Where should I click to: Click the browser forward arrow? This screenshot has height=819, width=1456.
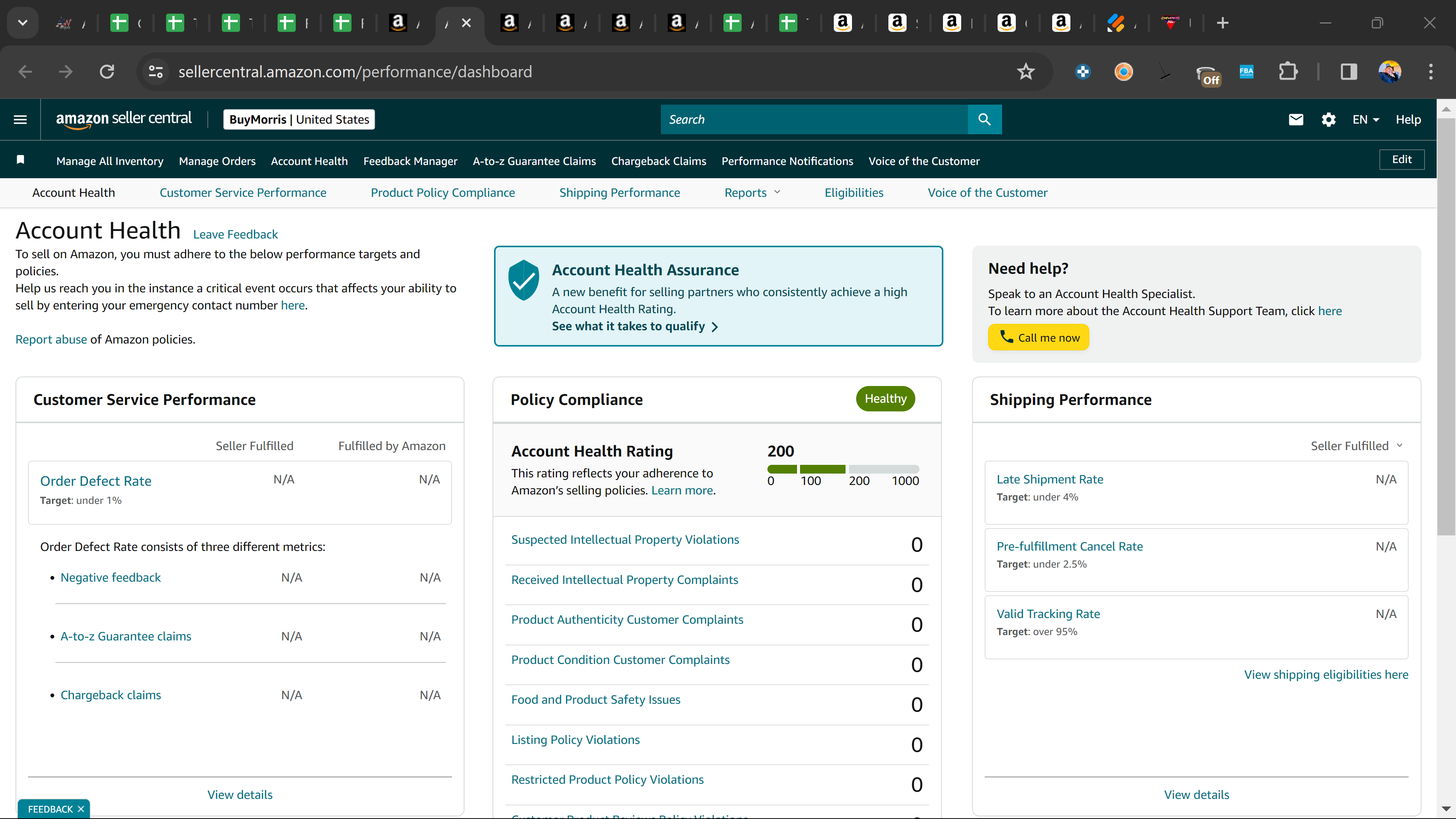coord(66,72)
